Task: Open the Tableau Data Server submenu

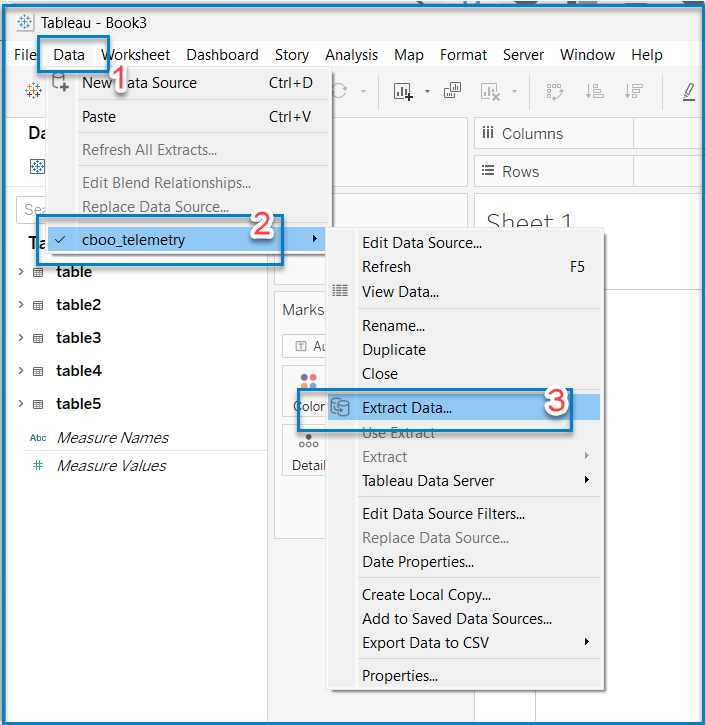Action: (x=479, y=481)
